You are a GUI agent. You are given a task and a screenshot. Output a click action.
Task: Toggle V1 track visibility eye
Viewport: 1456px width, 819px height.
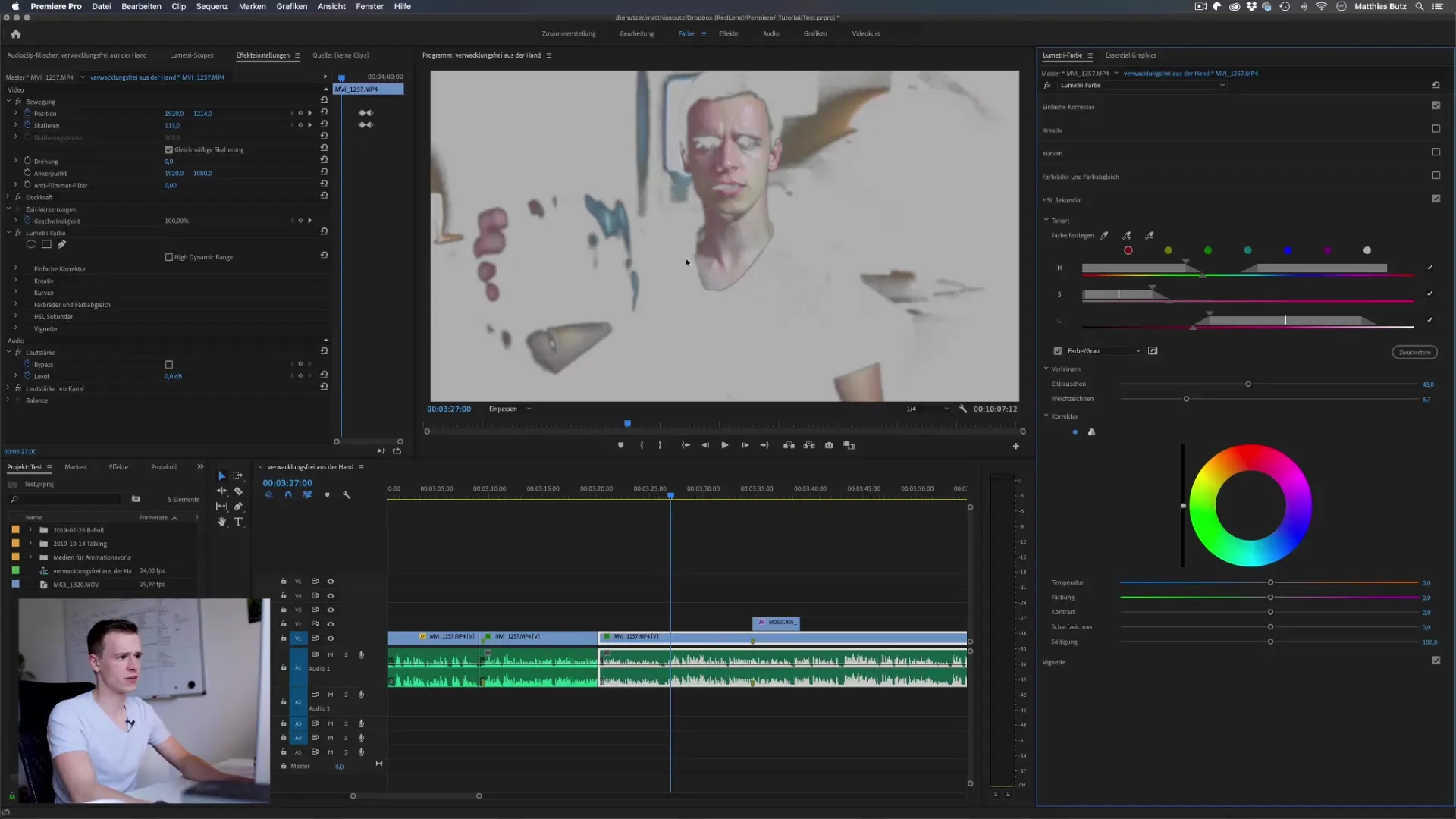point(331,639)
